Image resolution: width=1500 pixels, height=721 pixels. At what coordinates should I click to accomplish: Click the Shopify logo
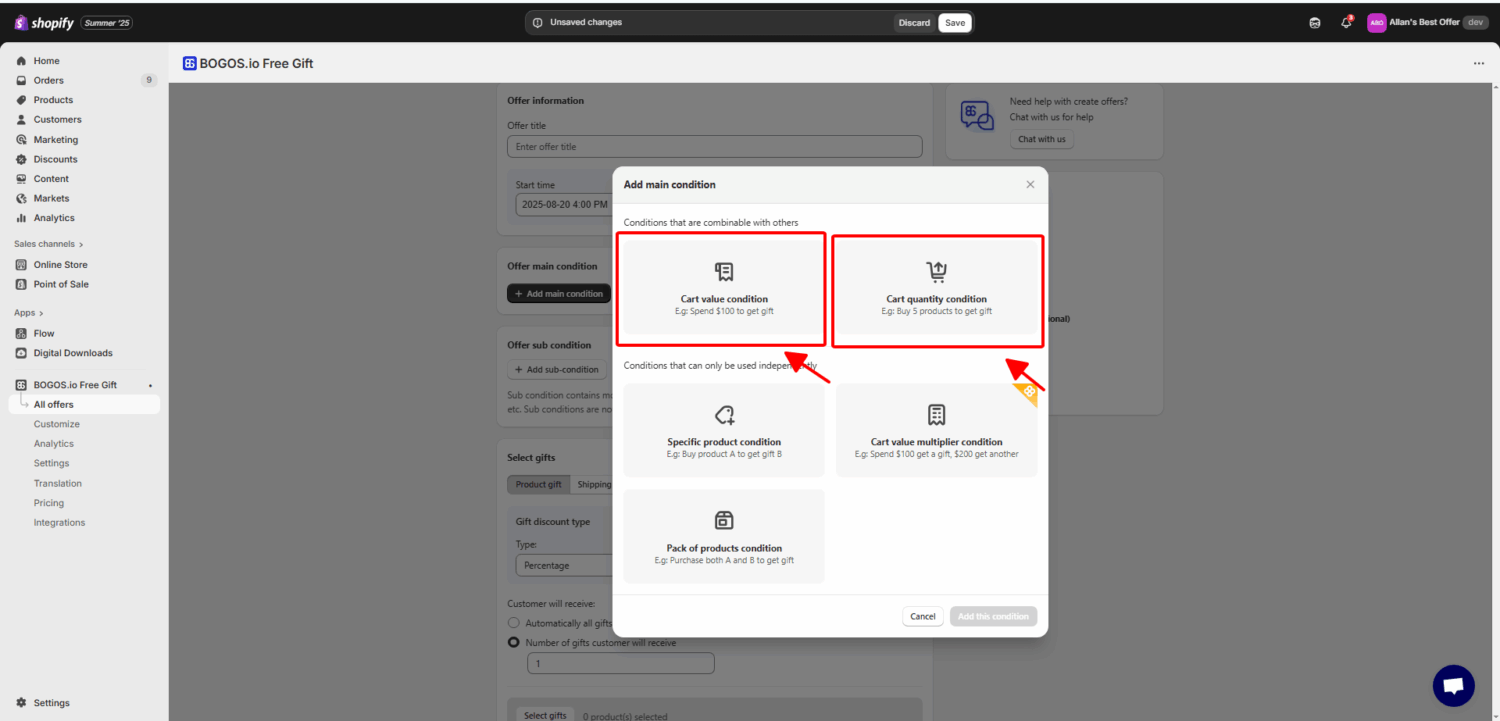(x=44, y=22)
